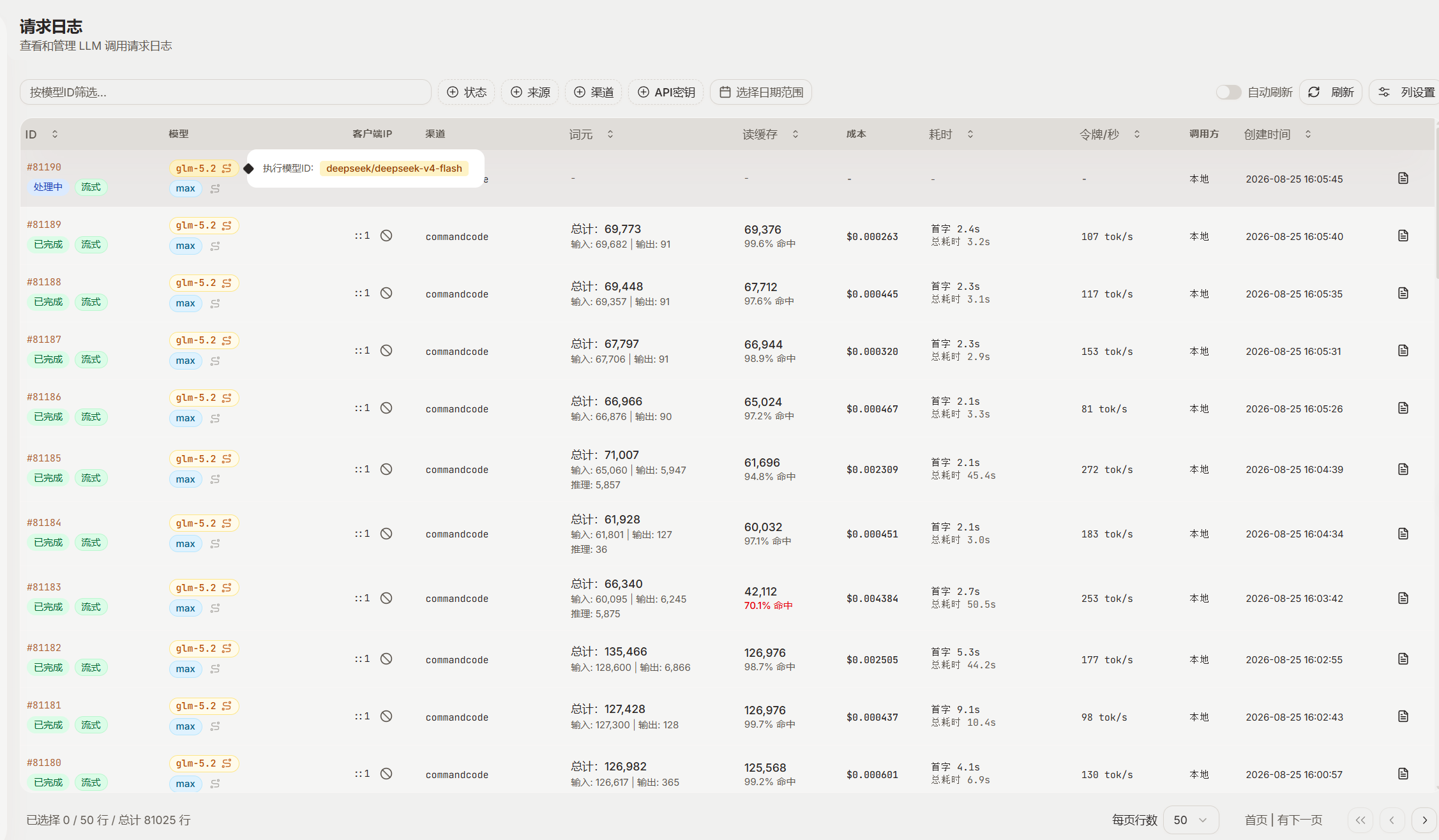Open log details for request #81186

(x=1403, y=408)
